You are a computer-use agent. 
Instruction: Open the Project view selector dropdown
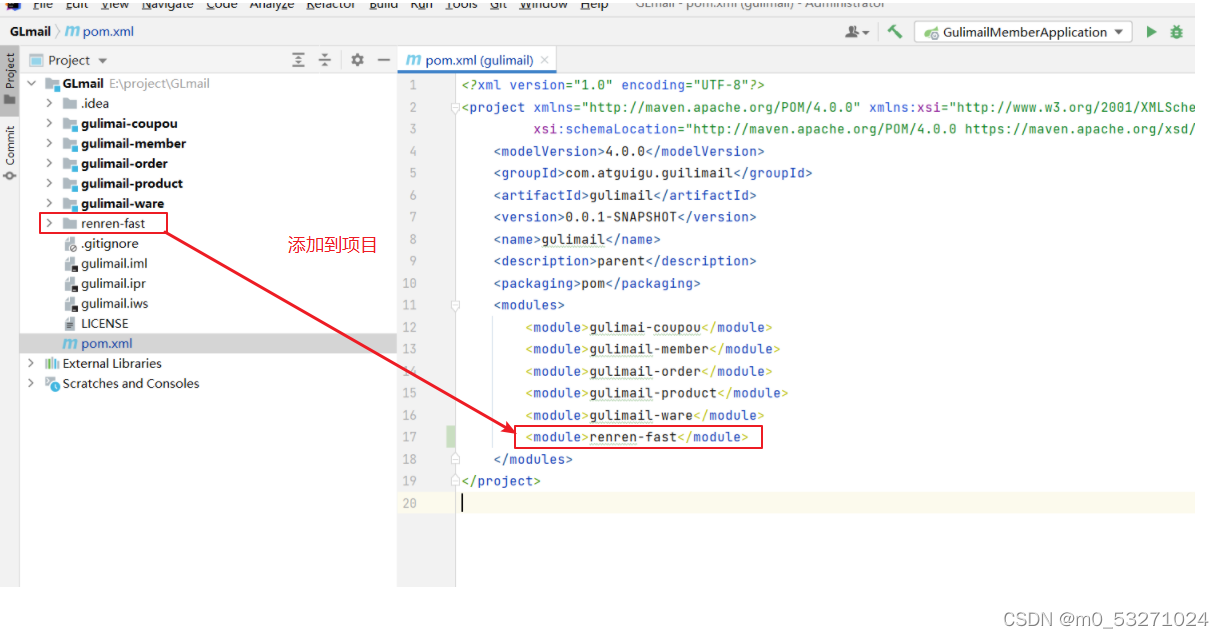69,60
